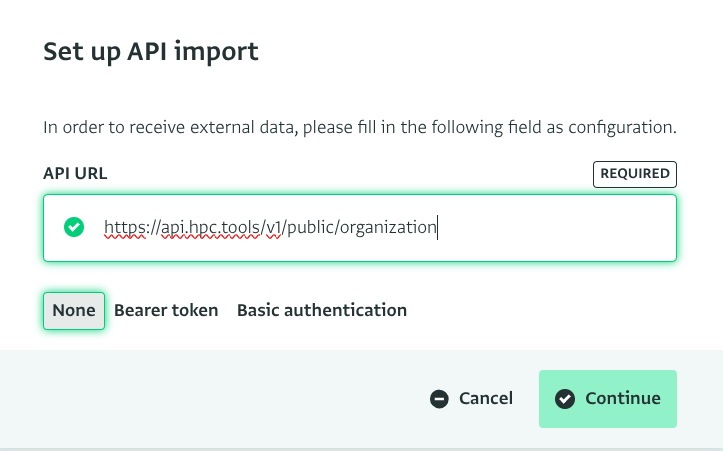Select the None authentication option
This screenshot has width=723, height=451.
pos(74,311)
